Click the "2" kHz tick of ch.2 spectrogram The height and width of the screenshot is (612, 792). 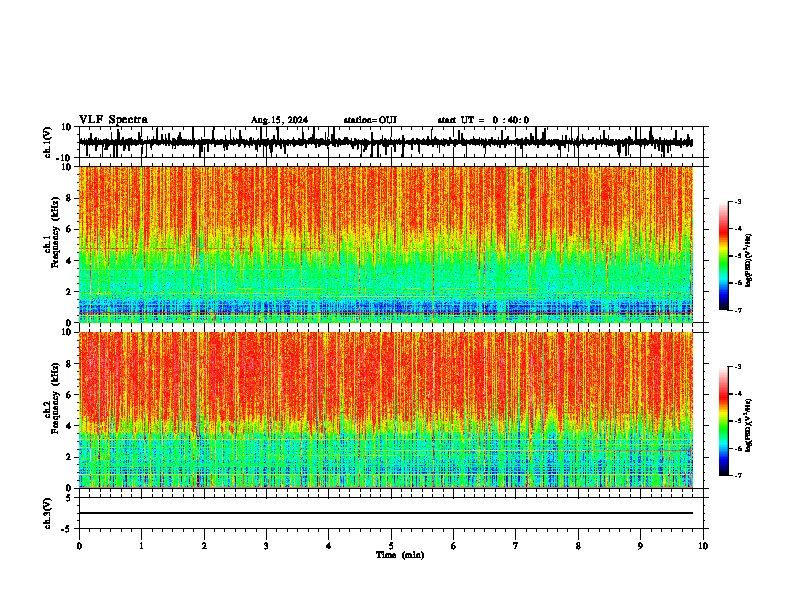point(69,457)
